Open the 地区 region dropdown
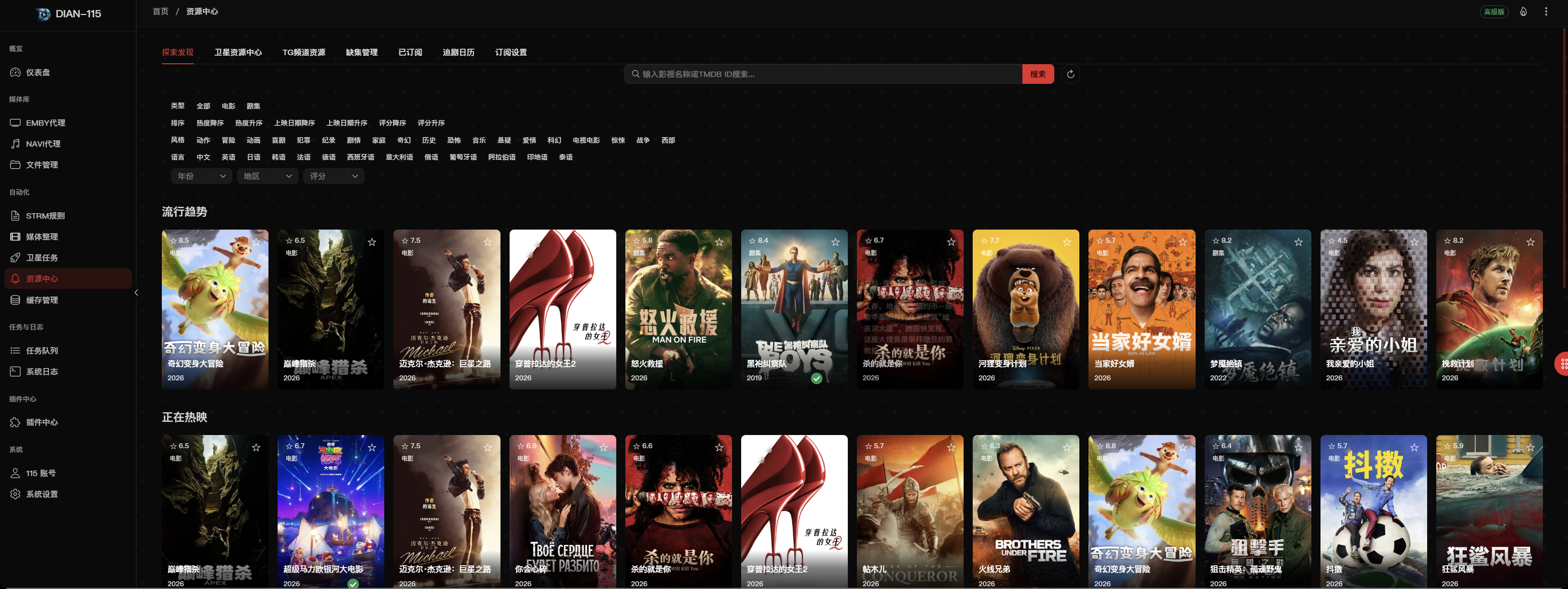Image resolution: width=1568 pixels, height=589 pixels. [268, 176]
